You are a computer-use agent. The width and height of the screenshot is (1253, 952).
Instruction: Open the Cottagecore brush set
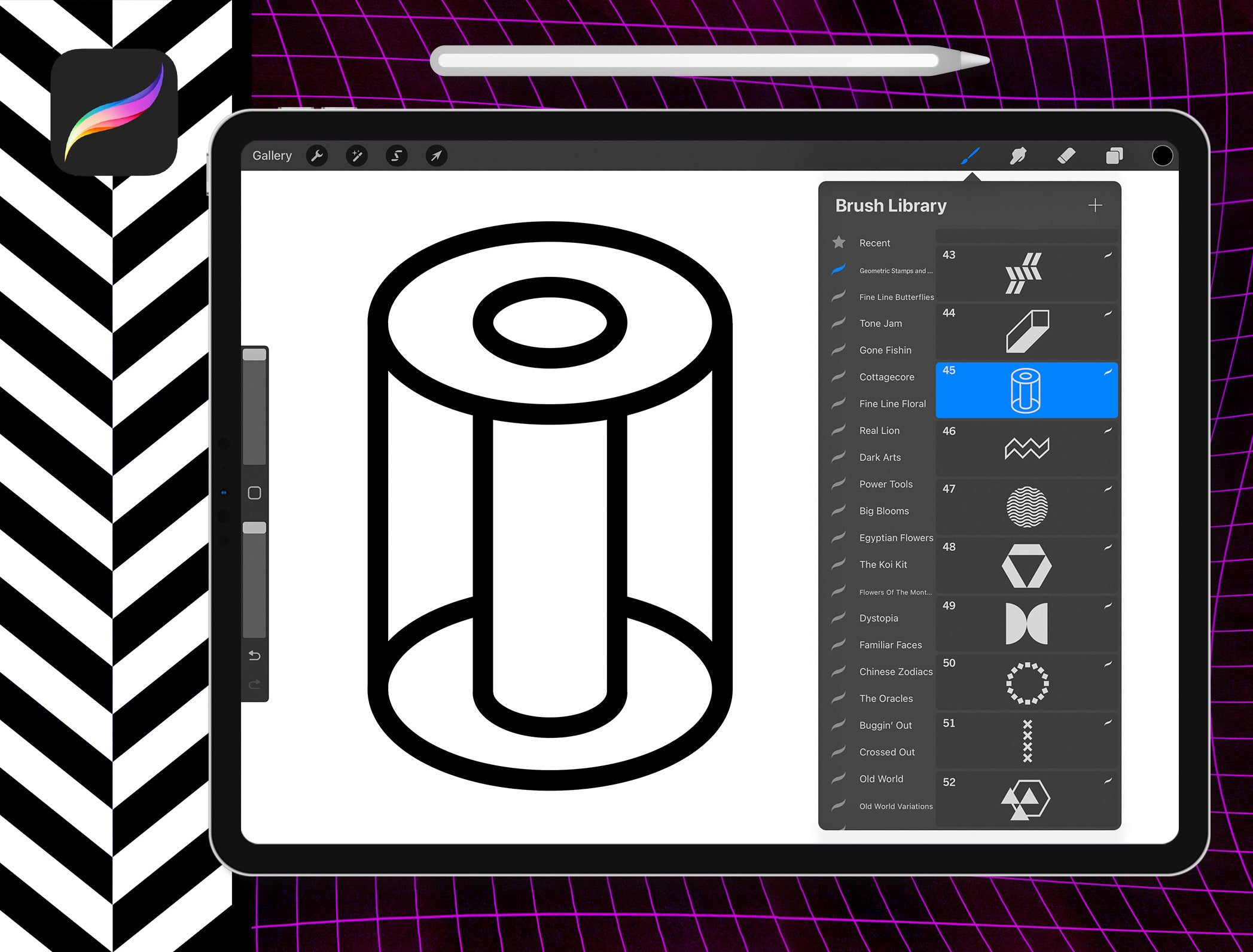tap(886, 377)
